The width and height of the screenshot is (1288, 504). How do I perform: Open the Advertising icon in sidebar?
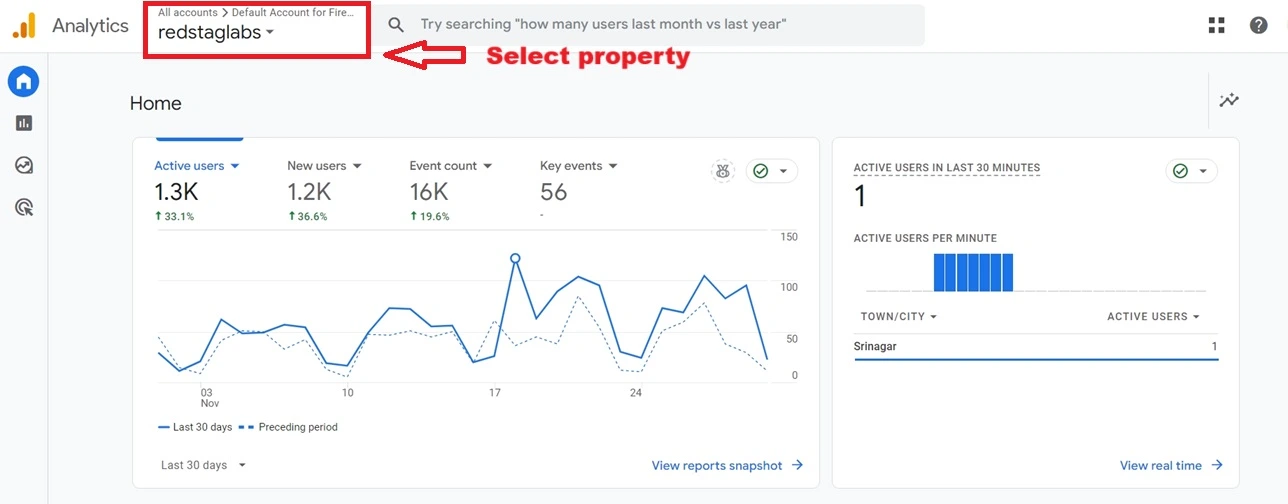pos(23,207)
